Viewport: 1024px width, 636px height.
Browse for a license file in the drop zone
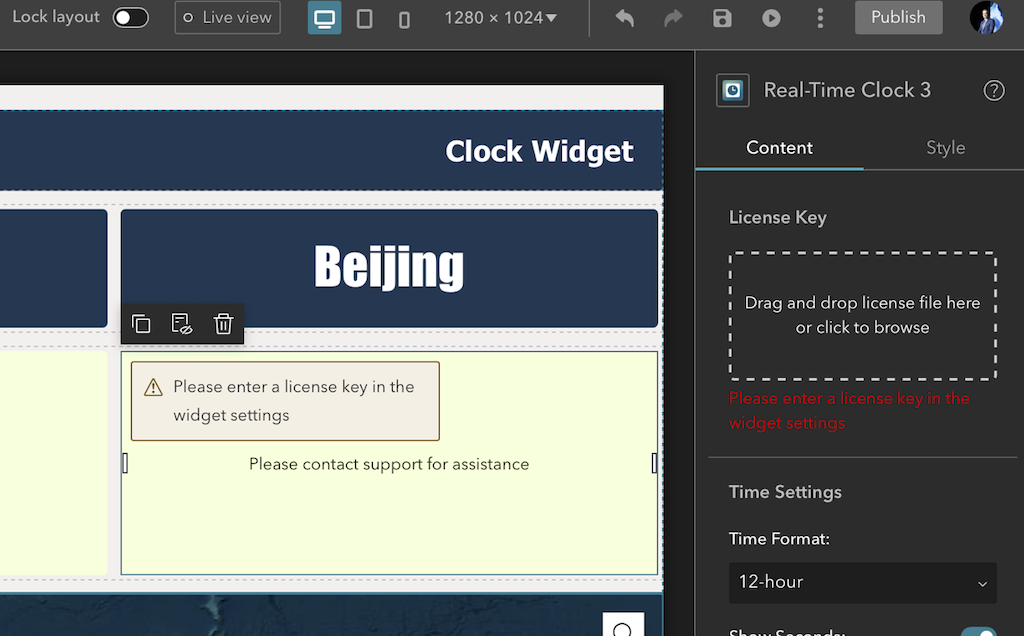(862, 315)
